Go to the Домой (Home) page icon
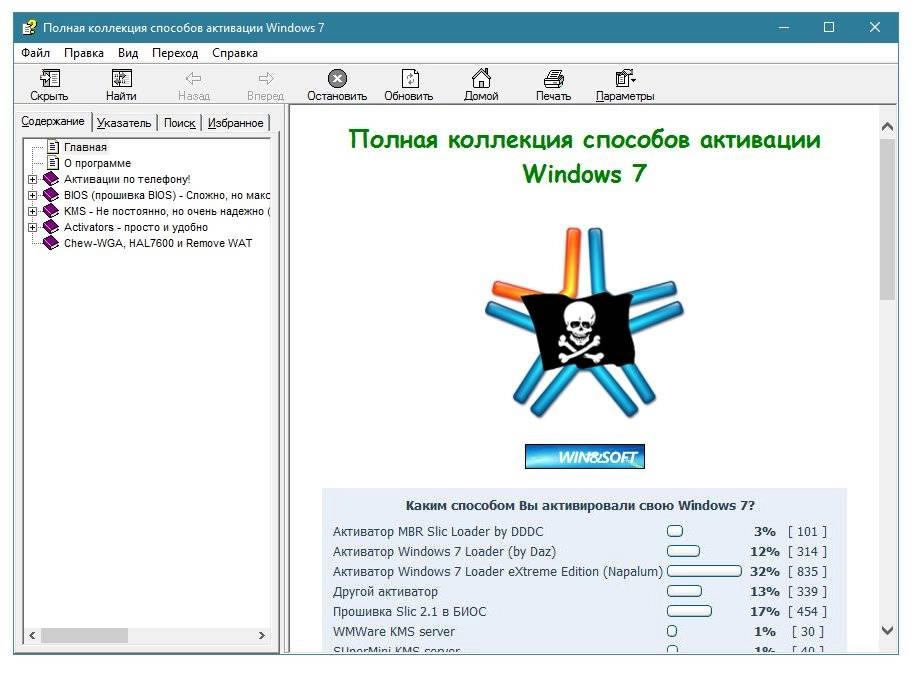 [x=481, y=78]
